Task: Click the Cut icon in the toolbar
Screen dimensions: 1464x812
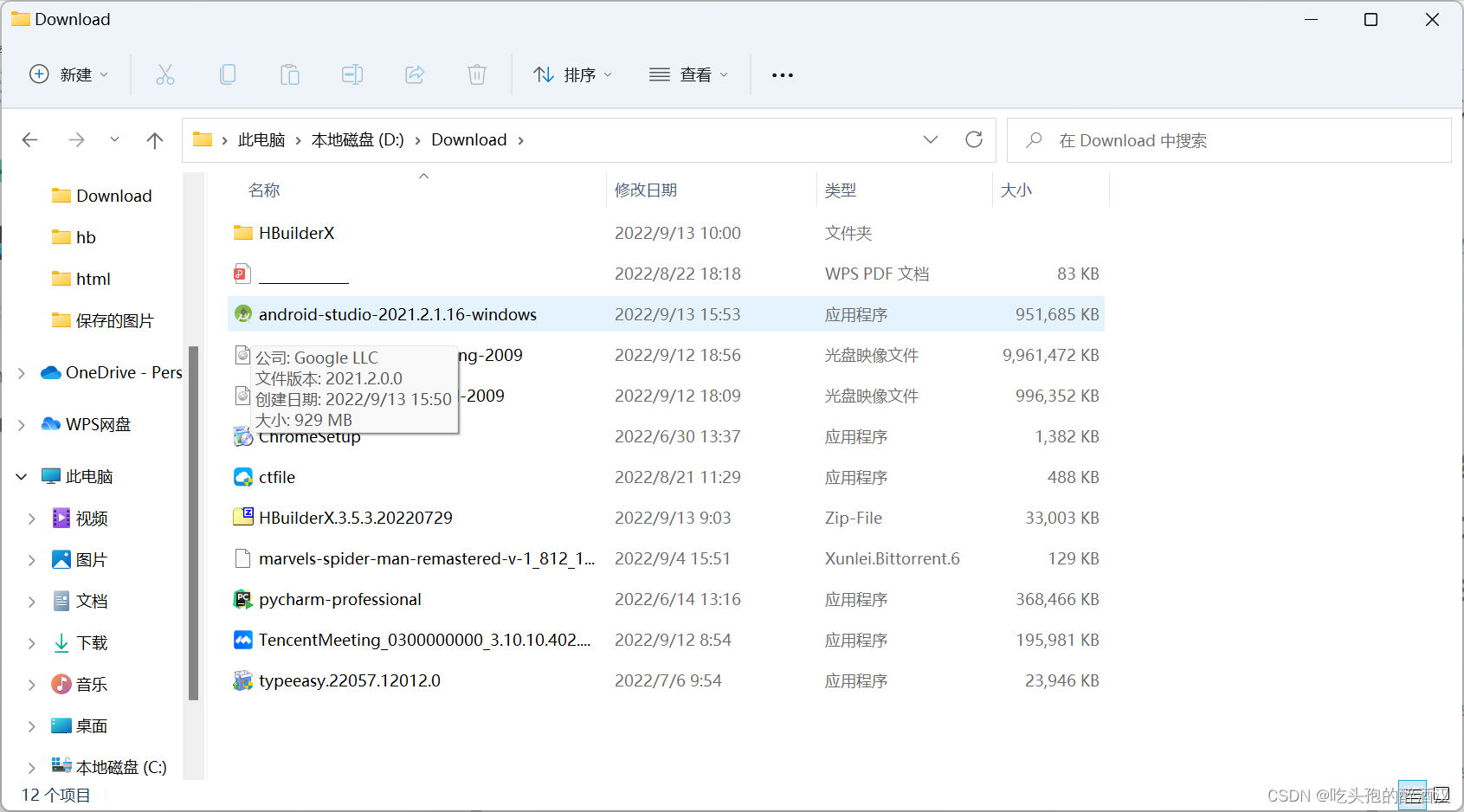Action: click(x=165, y=74)
